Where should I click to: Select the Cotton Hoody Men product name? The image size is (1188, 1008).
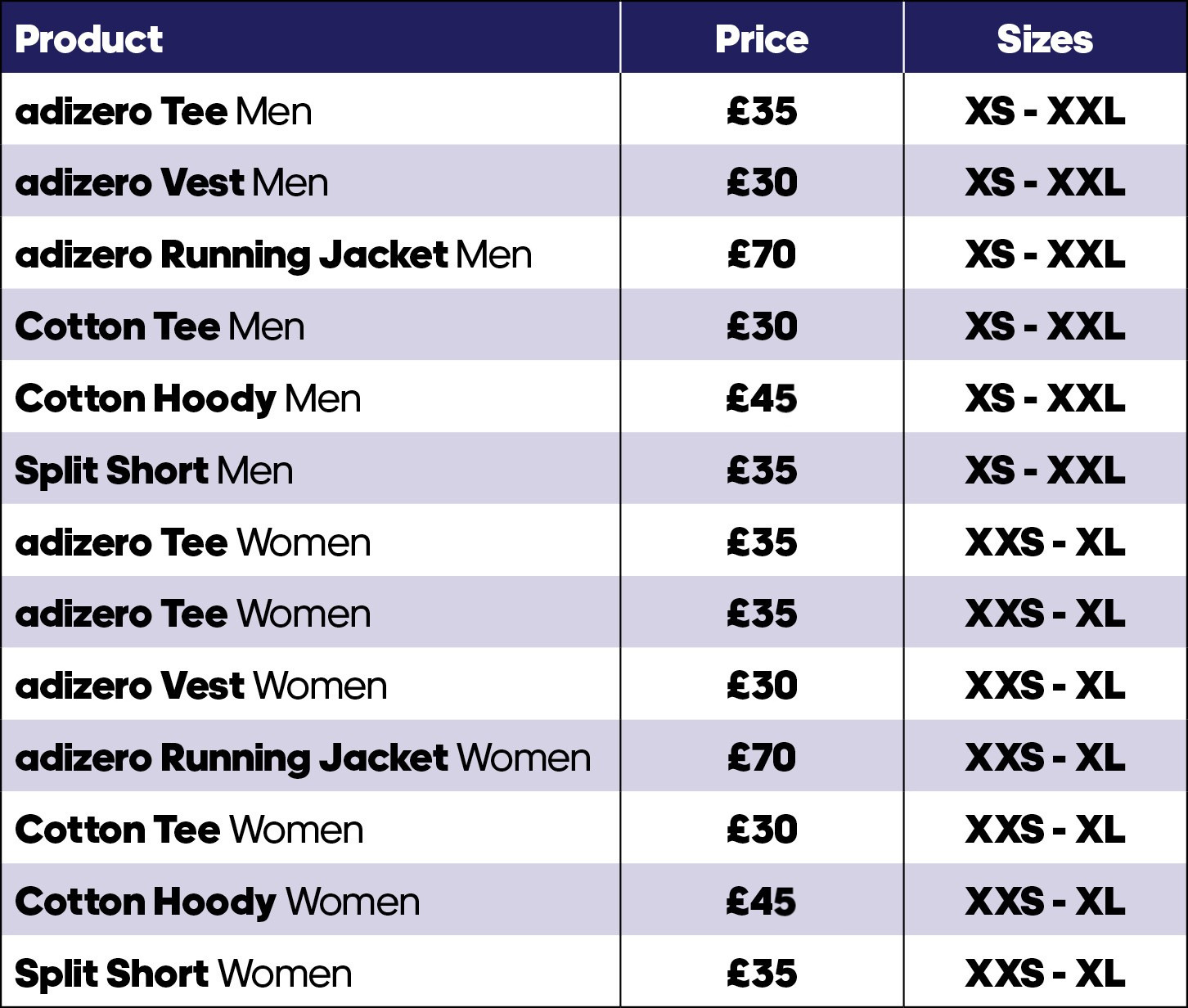(x=187, y=398)
